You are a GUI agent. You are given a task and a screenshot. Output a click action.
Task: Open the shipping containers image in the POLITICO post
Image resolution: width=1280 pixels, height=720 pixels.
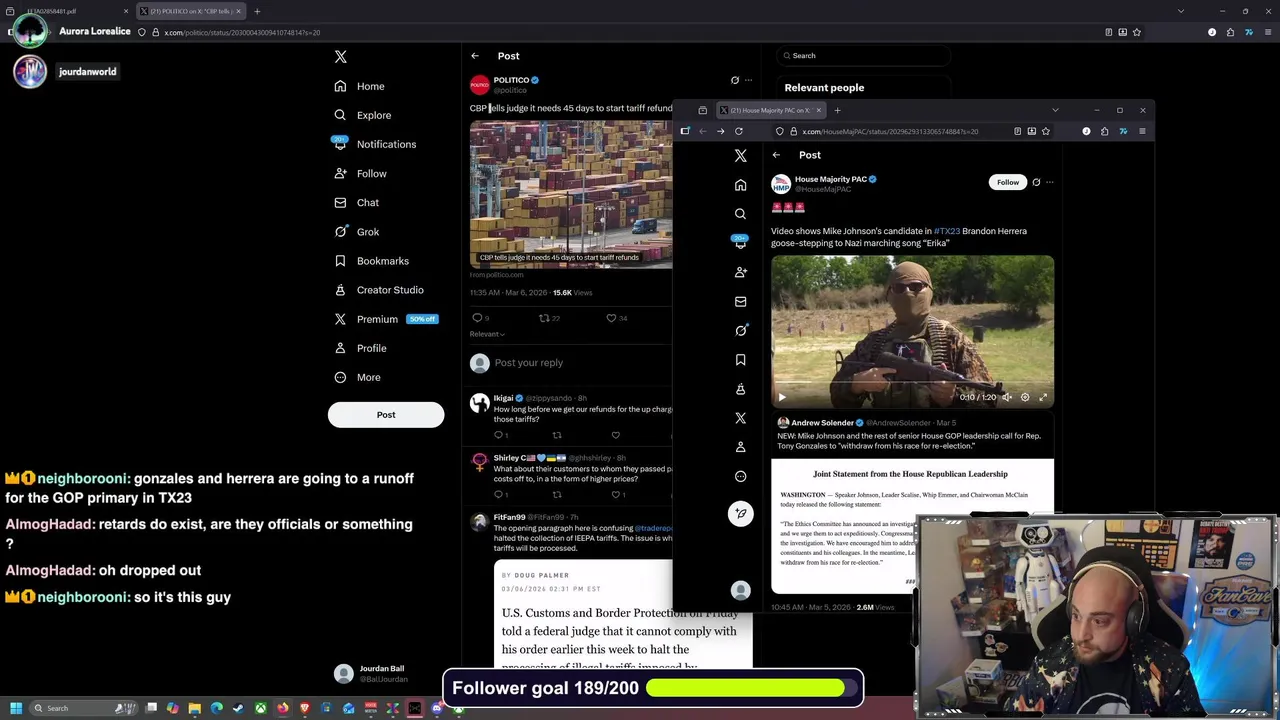point(571,194)
